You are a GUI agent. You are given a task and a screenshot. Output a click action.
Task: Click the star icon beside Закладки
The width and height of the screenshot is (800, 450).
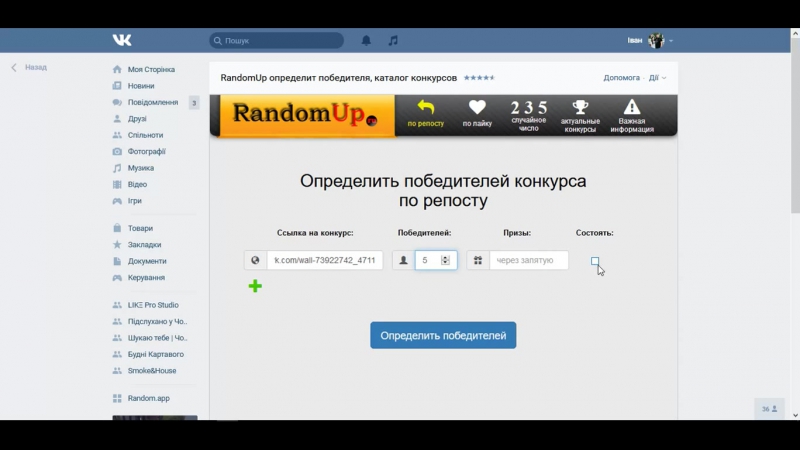point(117,244)
